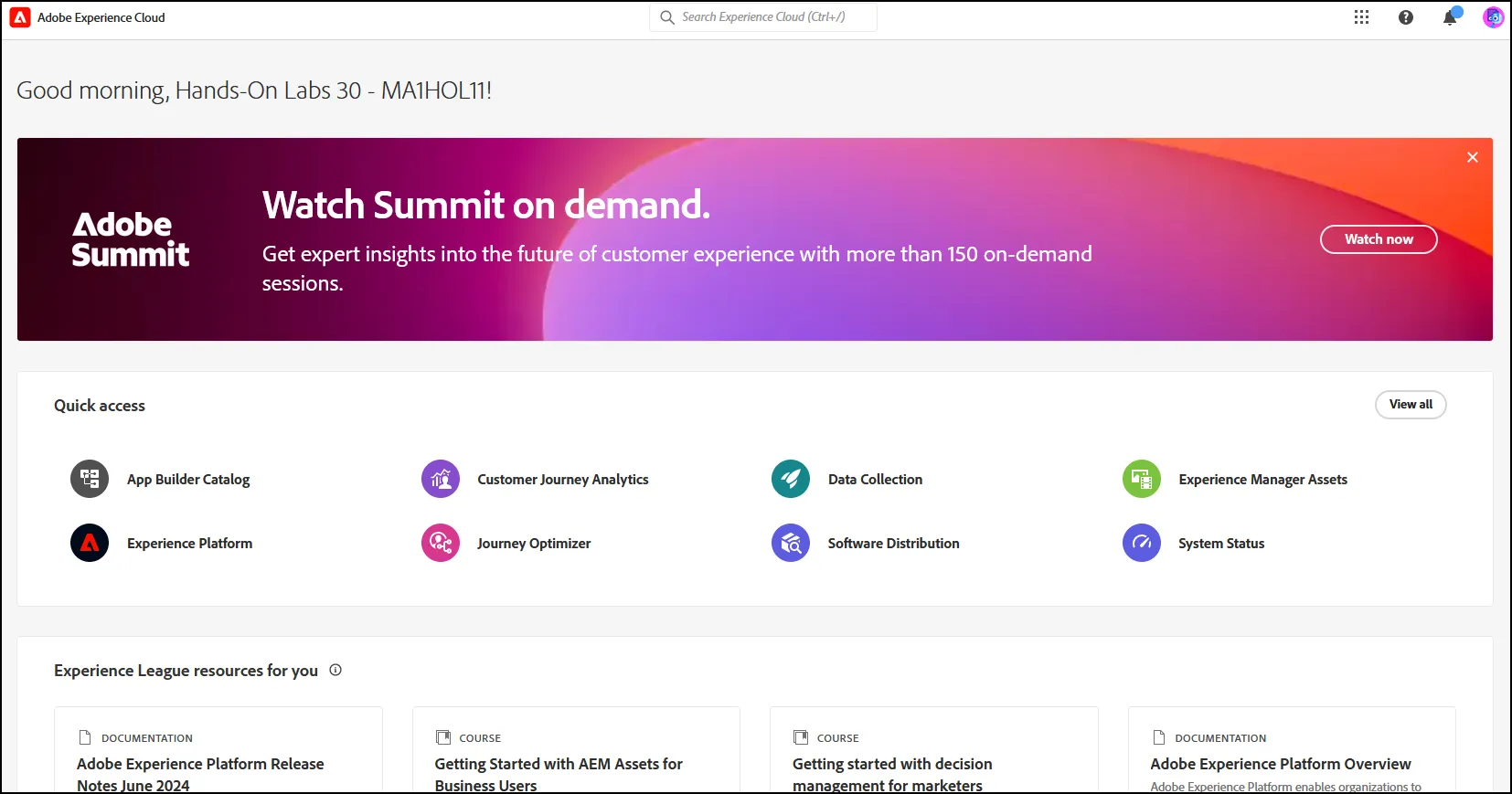The width and height of the screenshot is (1512, 794).
Task: Open the Help question mark icon
Action: coord(1406,17)
